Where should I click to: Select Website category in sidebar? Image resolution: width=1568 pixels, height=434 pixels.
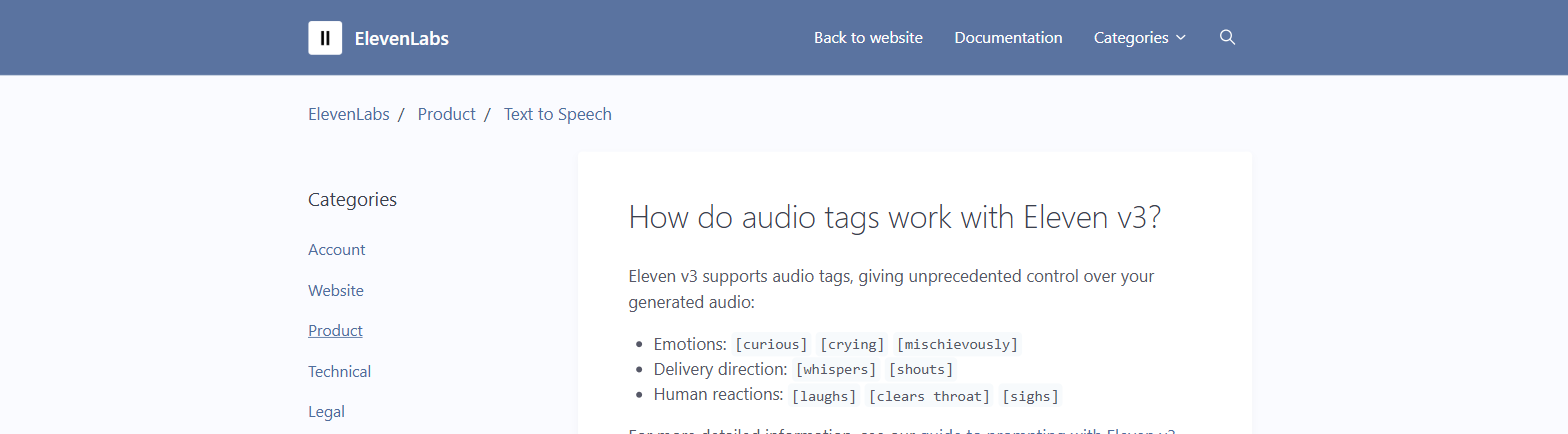click(x=336, y=290)
